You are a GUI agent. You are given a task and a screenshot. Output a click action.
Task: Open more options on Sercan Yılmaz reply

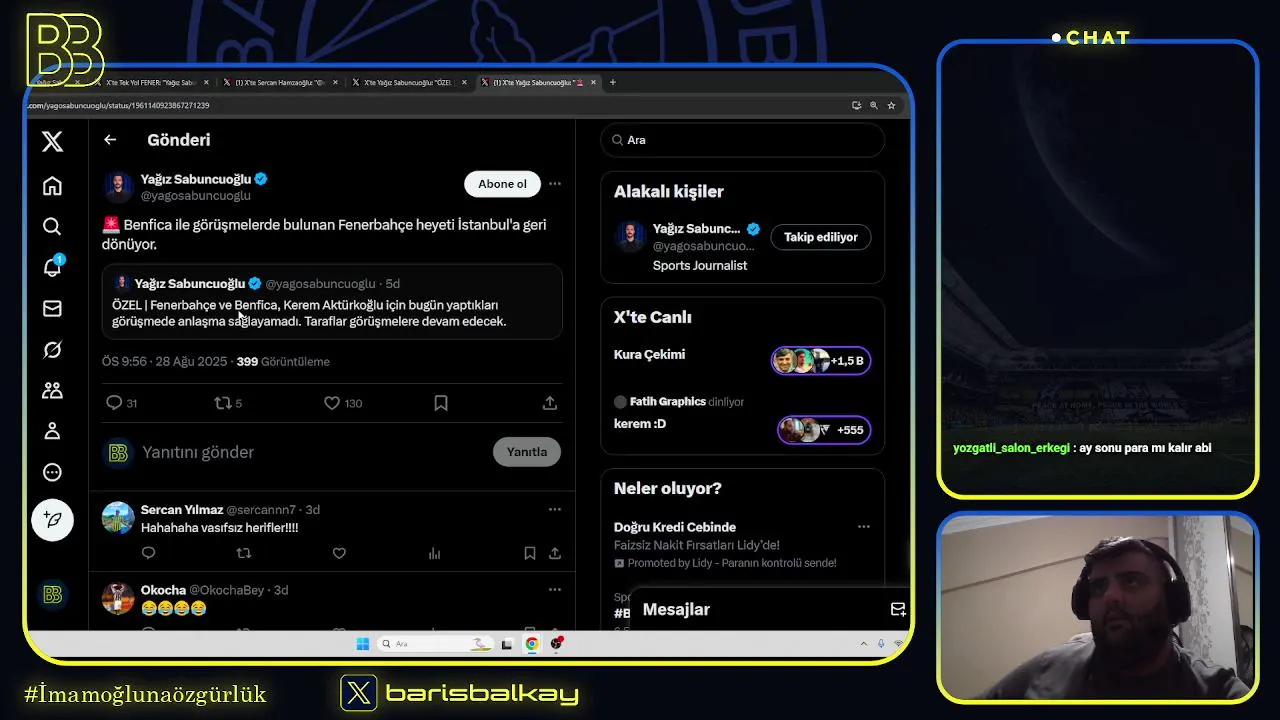coord(555,509)
